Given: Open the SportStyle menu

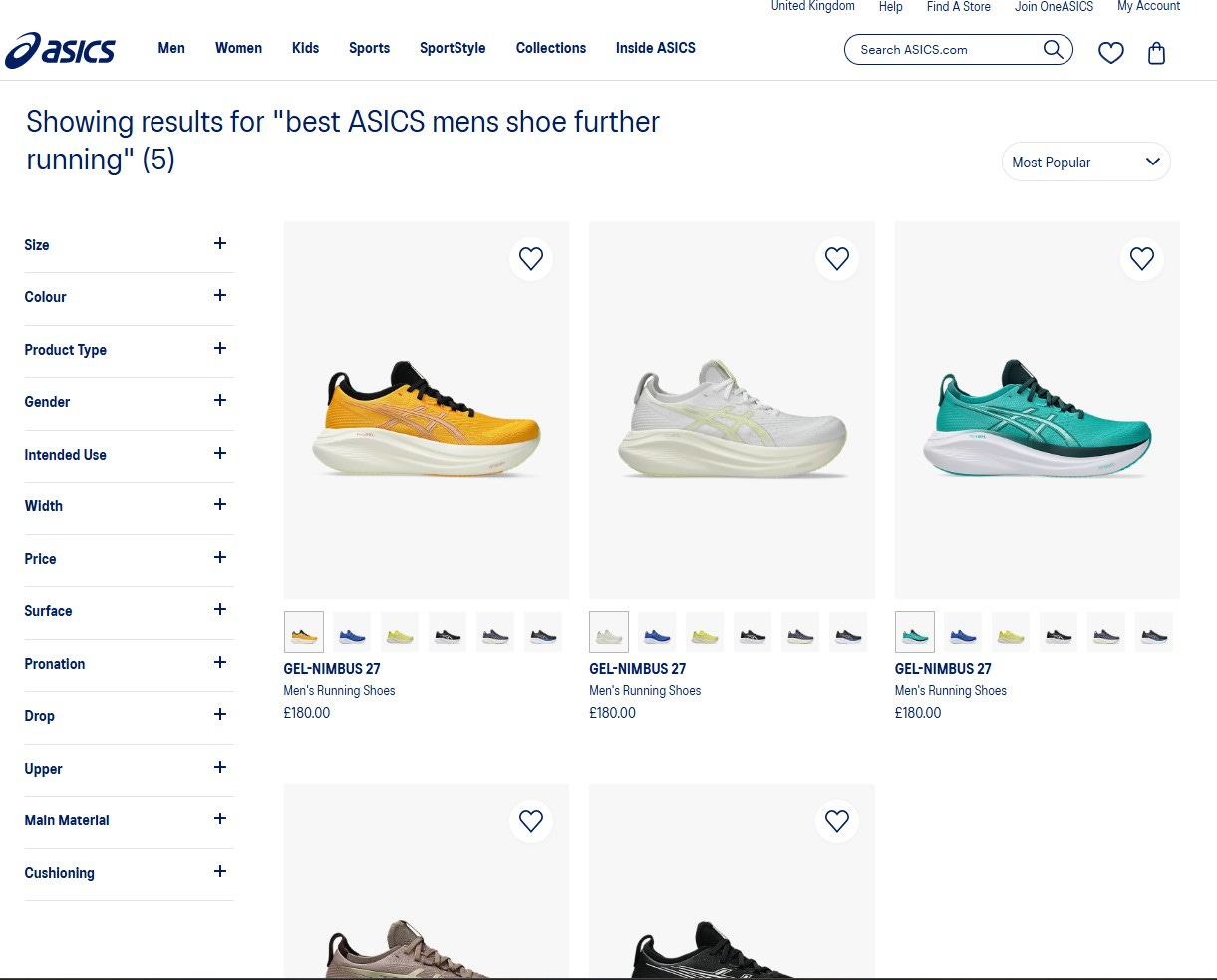Looking at the screenshot, I should 453,48.
